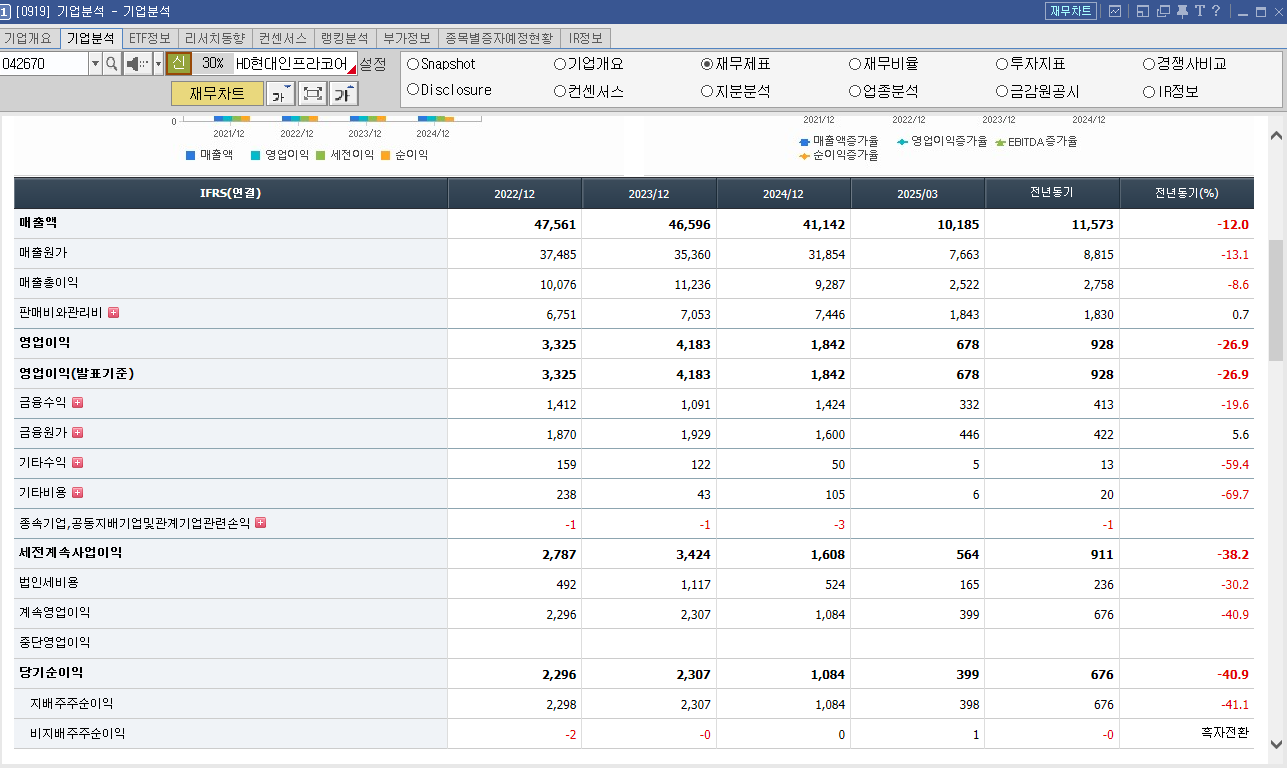
Task: Select the green 신 credit indicator icon
Action: (178, 63)
